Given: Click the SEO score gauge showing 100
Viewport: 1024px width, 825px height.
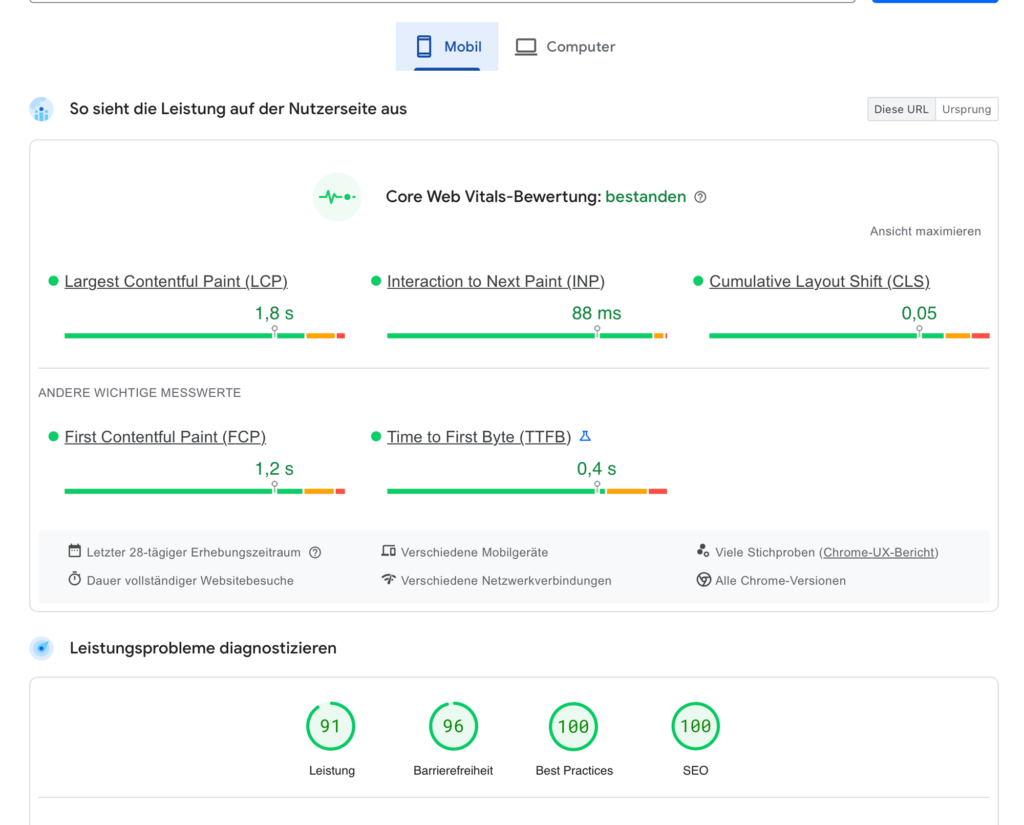Looking at the screenshot, I should point(695,727).
